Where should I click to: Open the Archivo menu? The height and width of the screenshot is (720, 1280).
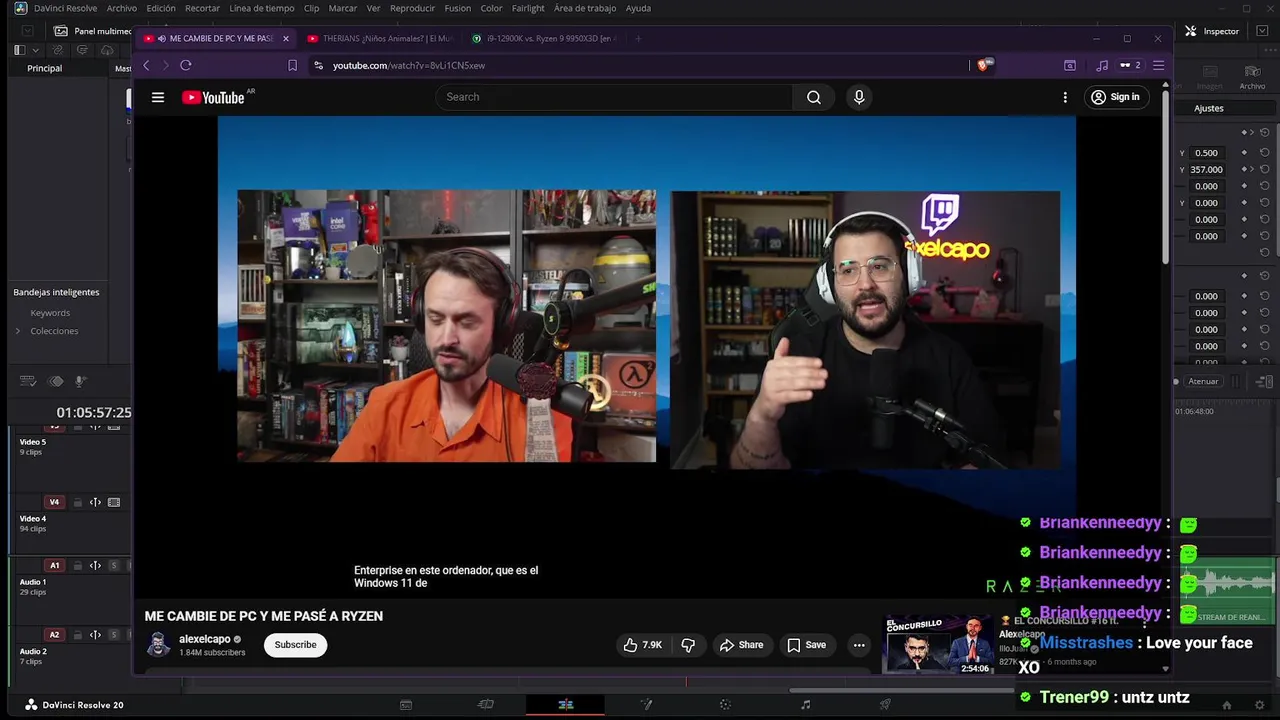point(122,8)
